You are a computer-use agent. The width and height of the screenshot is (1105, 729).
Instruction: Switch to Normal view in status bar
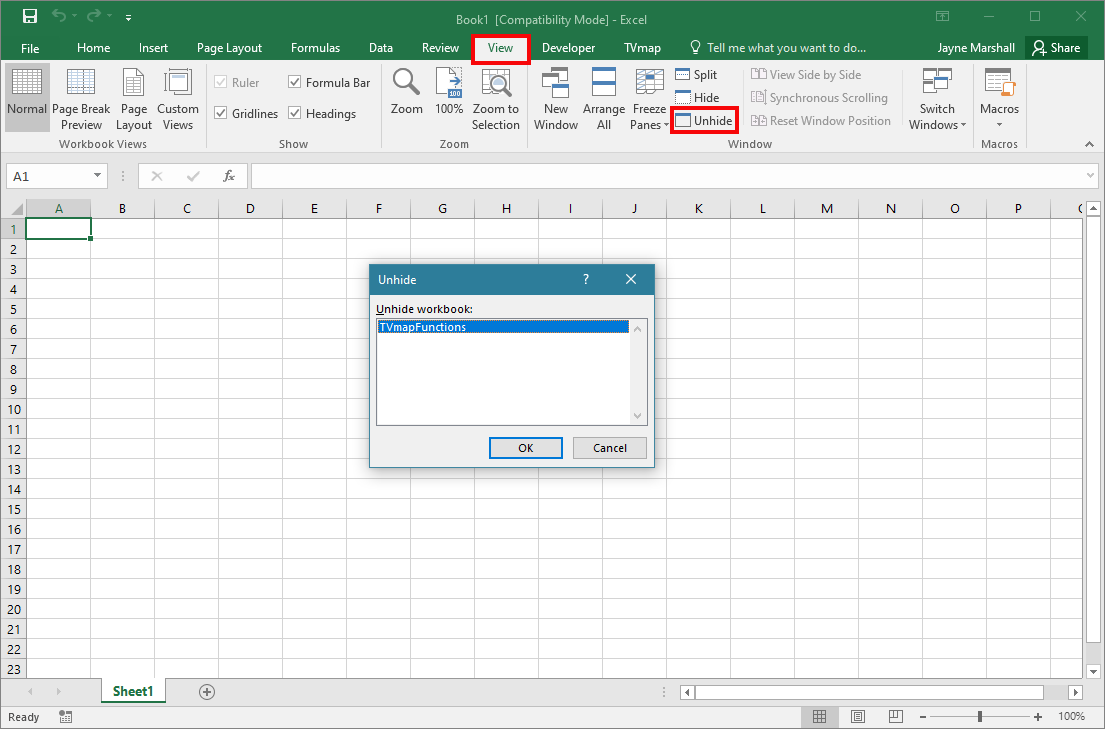point(819,717)
